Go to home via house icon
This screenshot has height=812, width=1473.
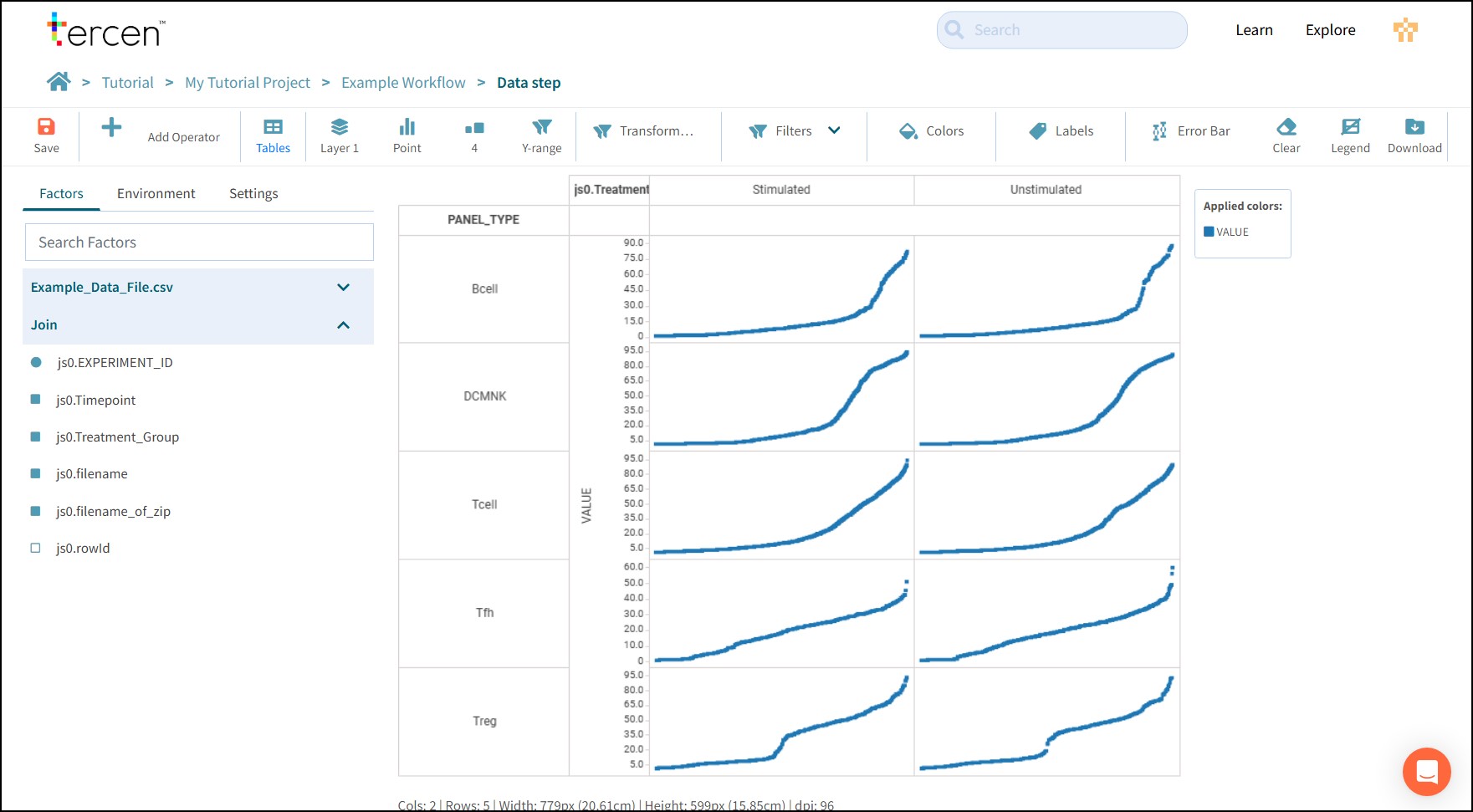point(59,82)
